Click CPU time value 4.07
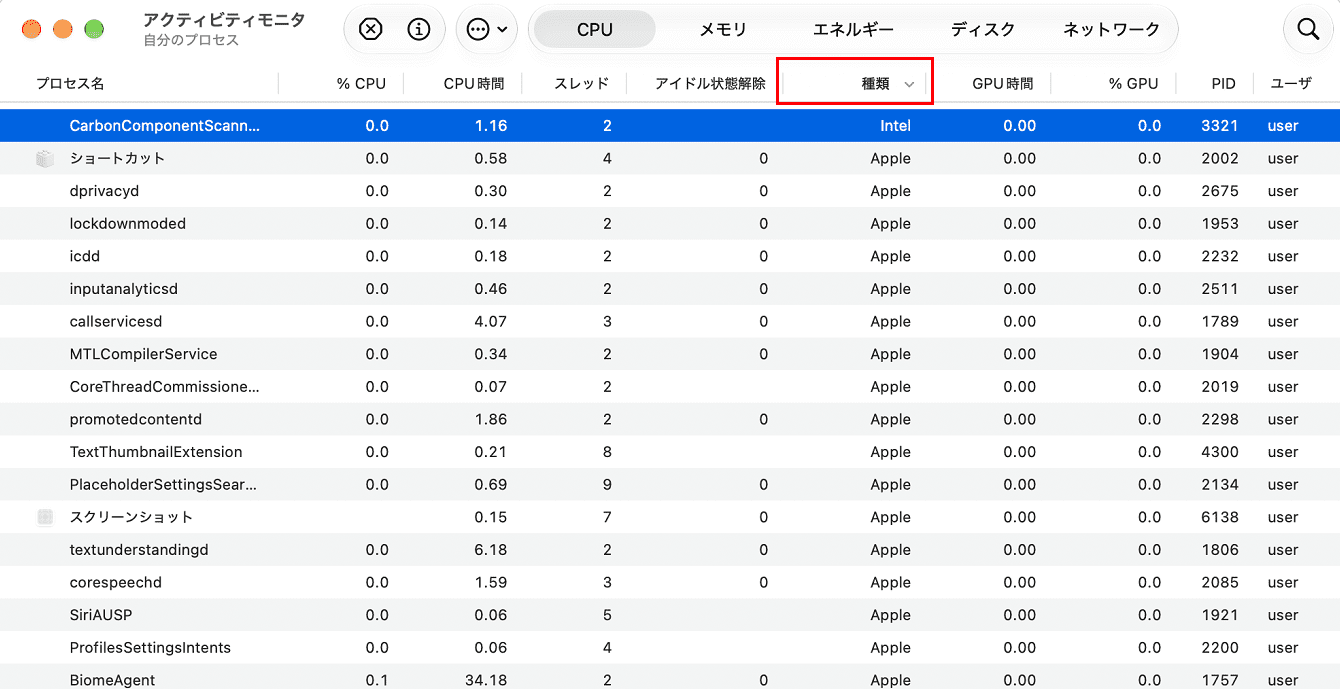Image resolution: width=1340 pixels, height=689 pixels. pos(491,321)
